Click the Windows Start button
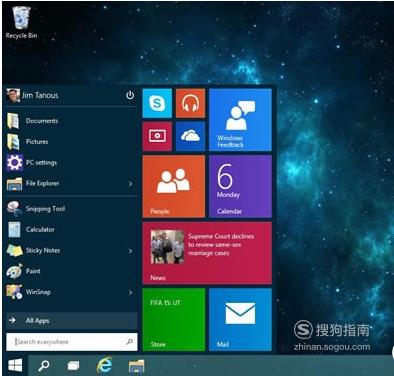The height and width of the screenshot is (376, 394). coord(15,365)
